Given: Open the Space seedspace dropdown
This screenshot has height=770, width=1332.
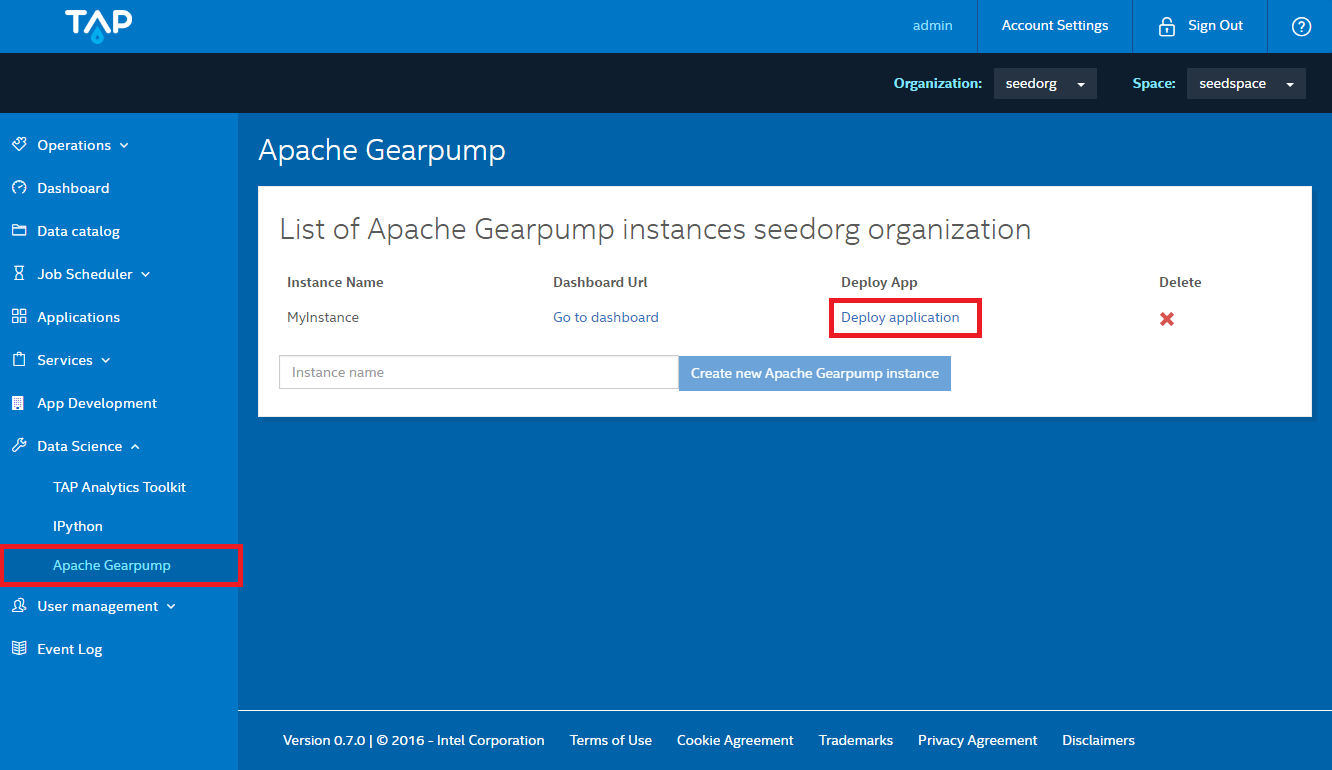Looking at the screenshot, I should tap(1246, 84).
